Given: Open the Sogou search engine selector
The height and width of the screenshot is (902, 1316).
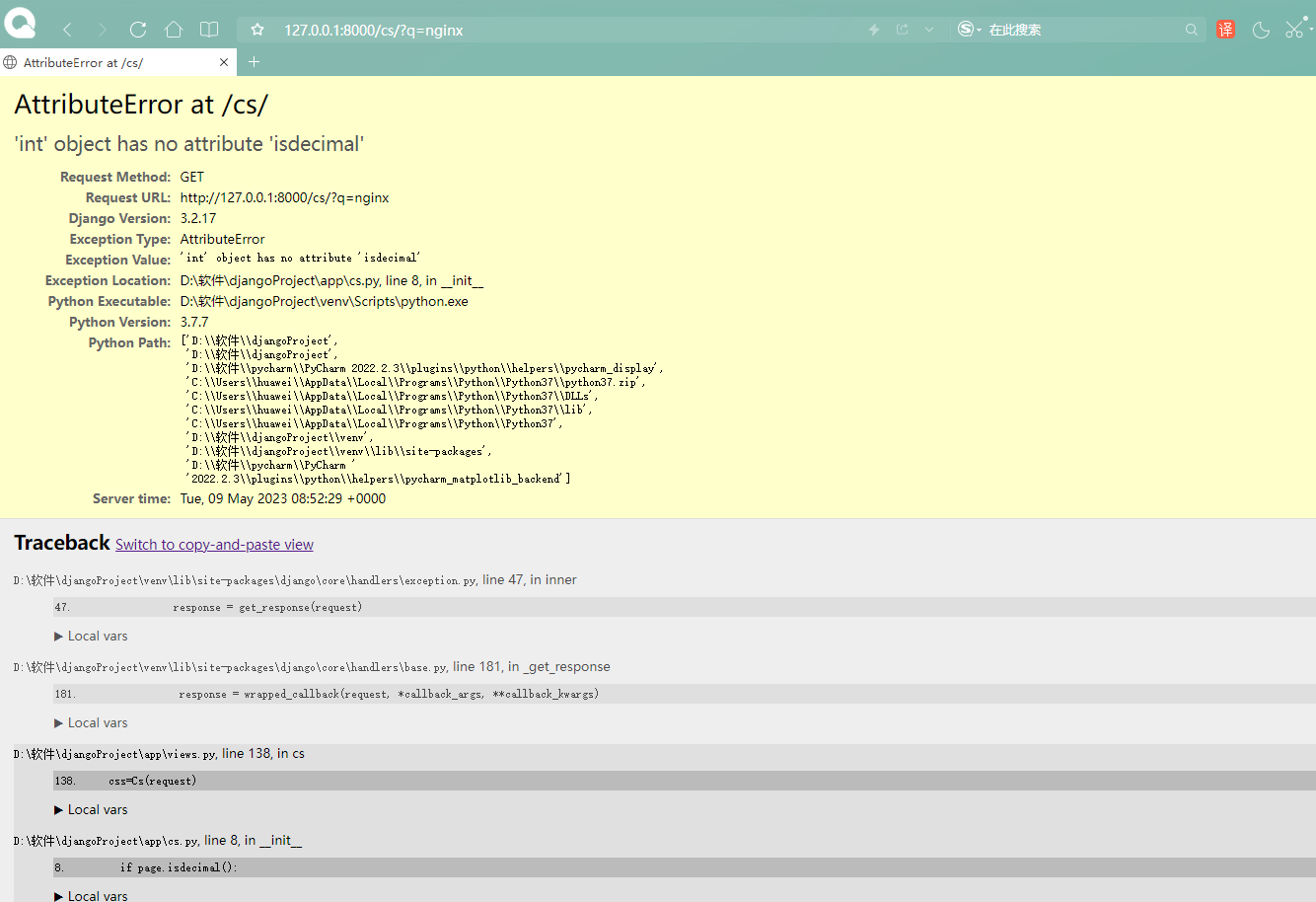Looking at the screenshot, I should point(970,30).
